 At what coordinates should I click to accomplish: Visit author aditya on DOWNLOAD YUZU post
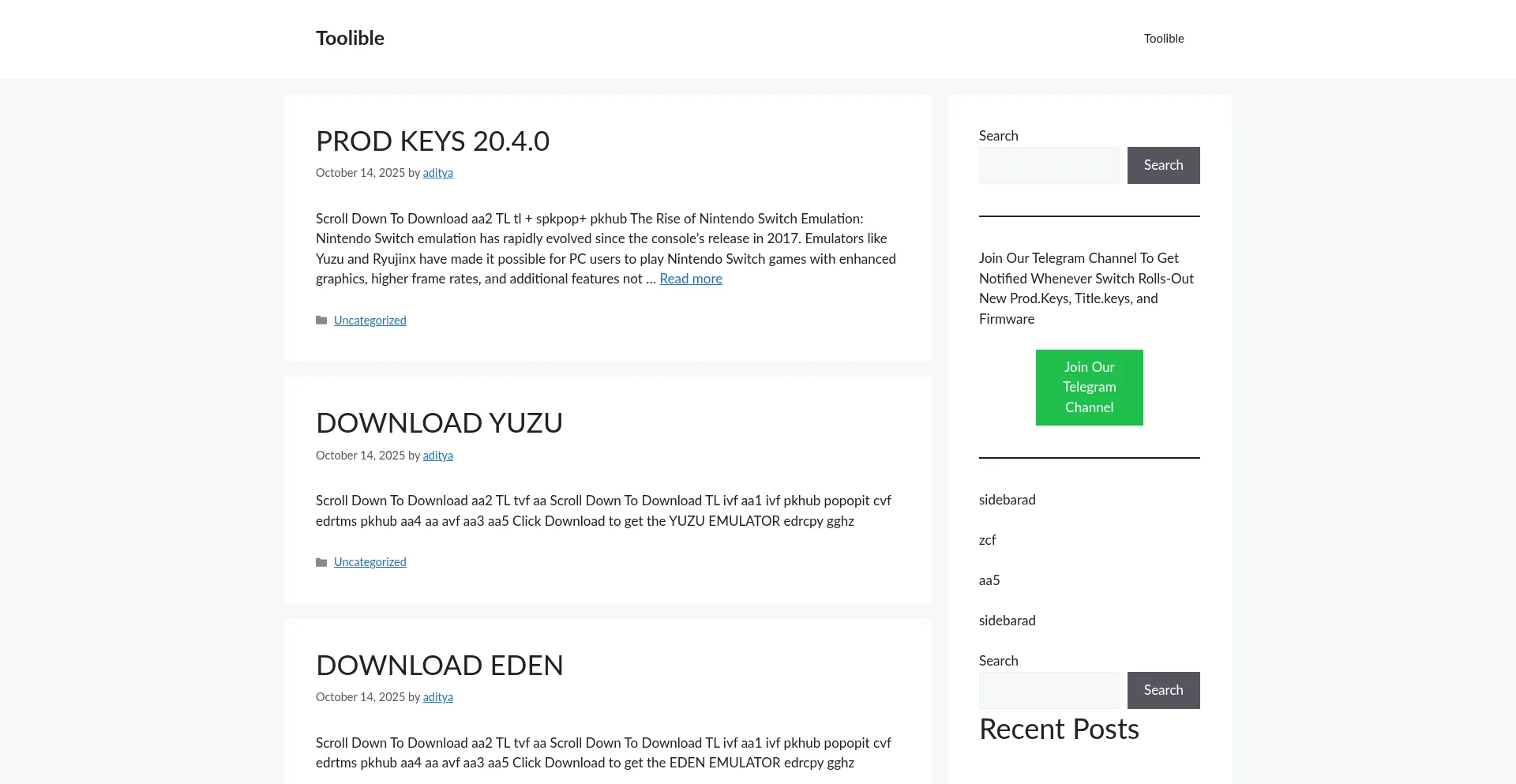[437, 456]
